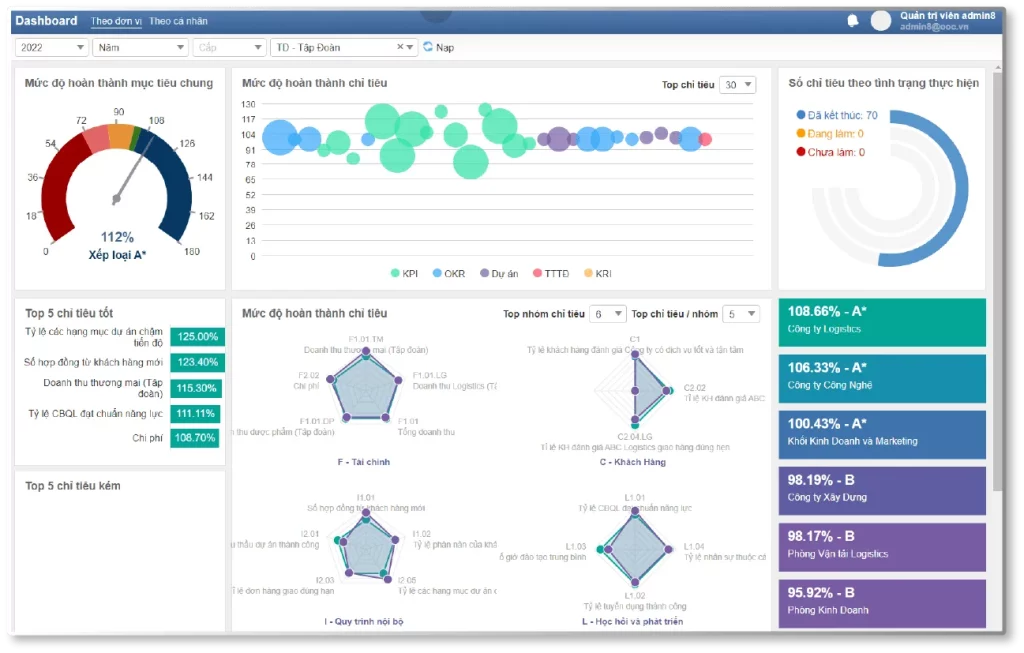Open the 2022 year dropdown
1024x653 pixels.
[x=52, y=47]
